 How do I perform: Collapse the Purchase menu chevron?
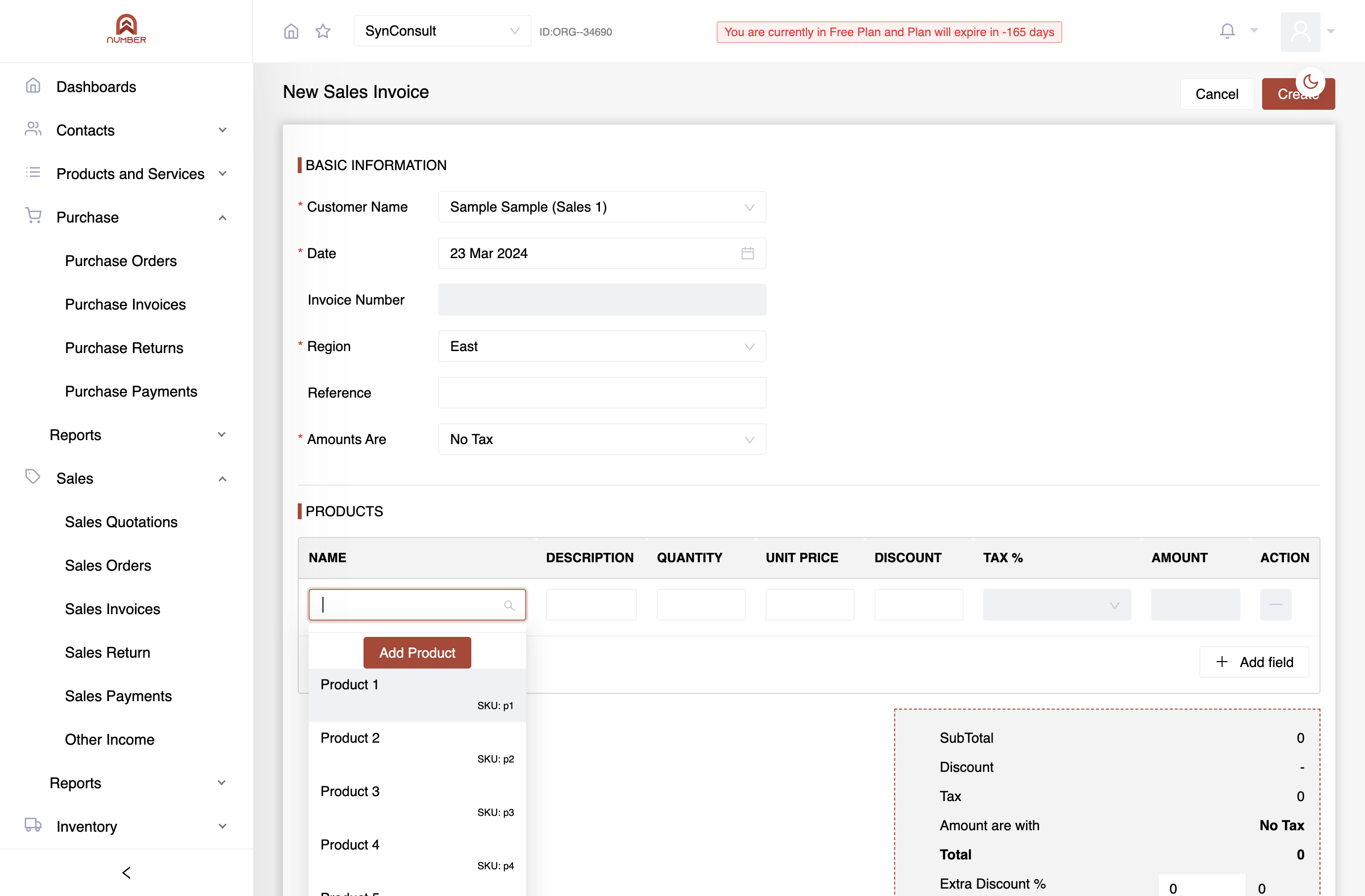(223, 218)
